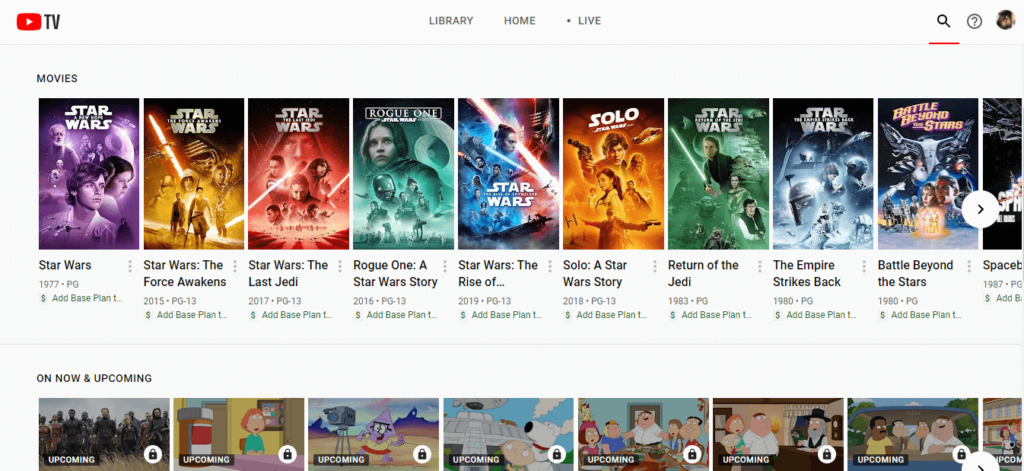The height and width of the screenshot is (471, 1024).
Task: Click lock icon on purple wizard cartoon thumbnail
Action: tap(422, 453)
